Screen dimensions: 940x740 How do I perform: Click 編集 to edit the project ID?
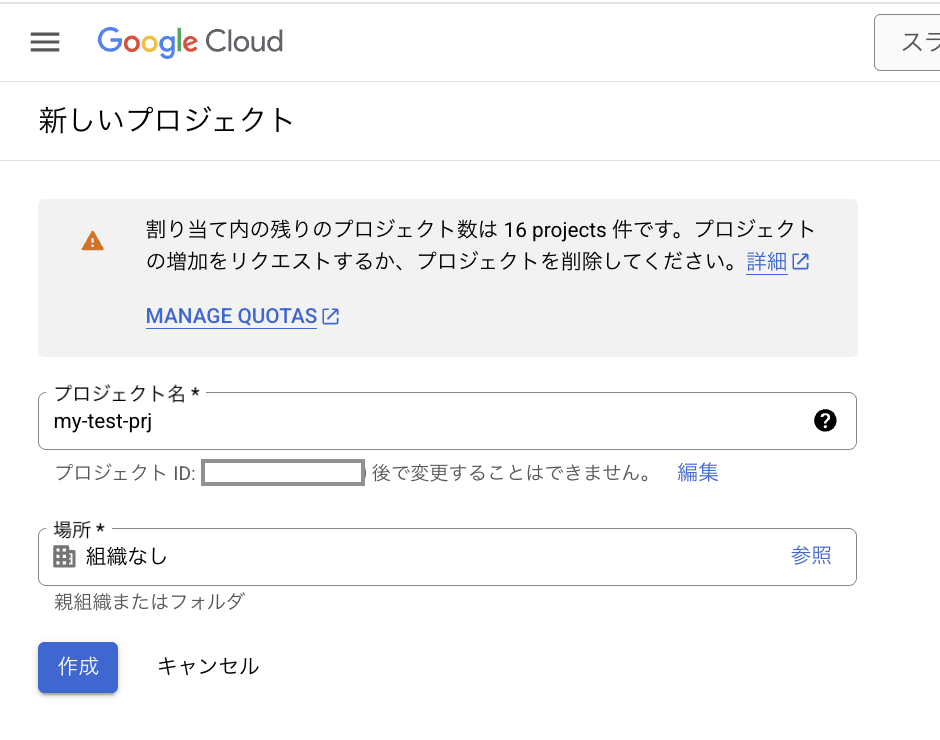click(x=698, y=473)
